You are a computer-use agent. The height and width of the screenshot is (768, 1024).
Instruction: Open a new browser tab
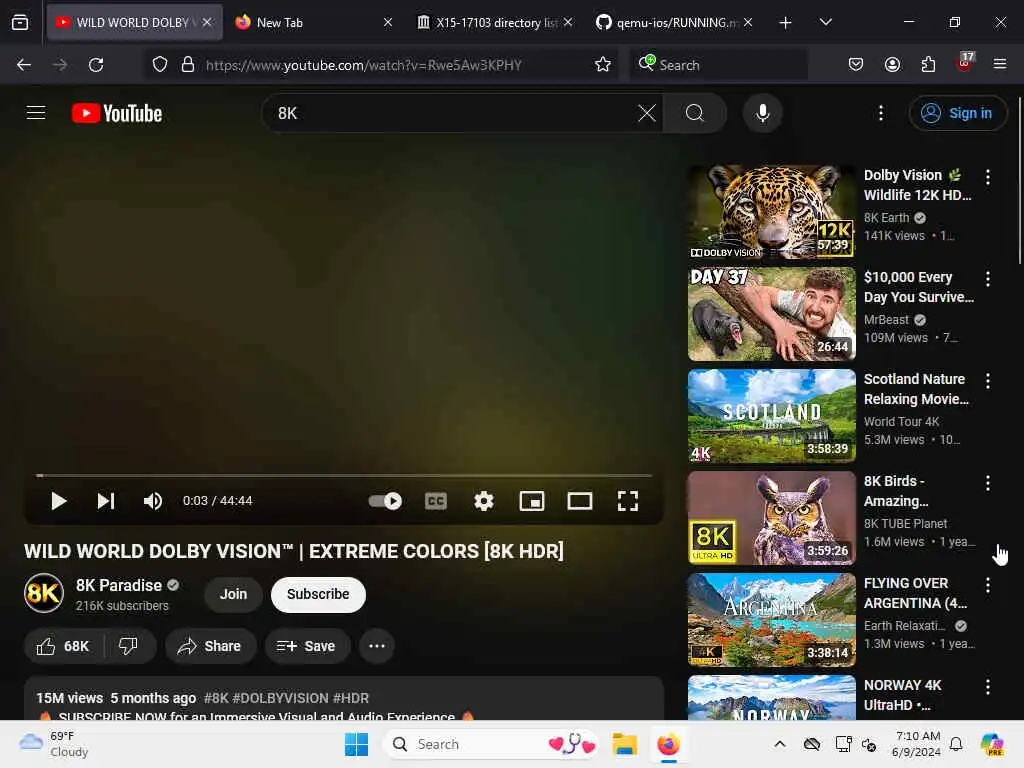point(786,23)
